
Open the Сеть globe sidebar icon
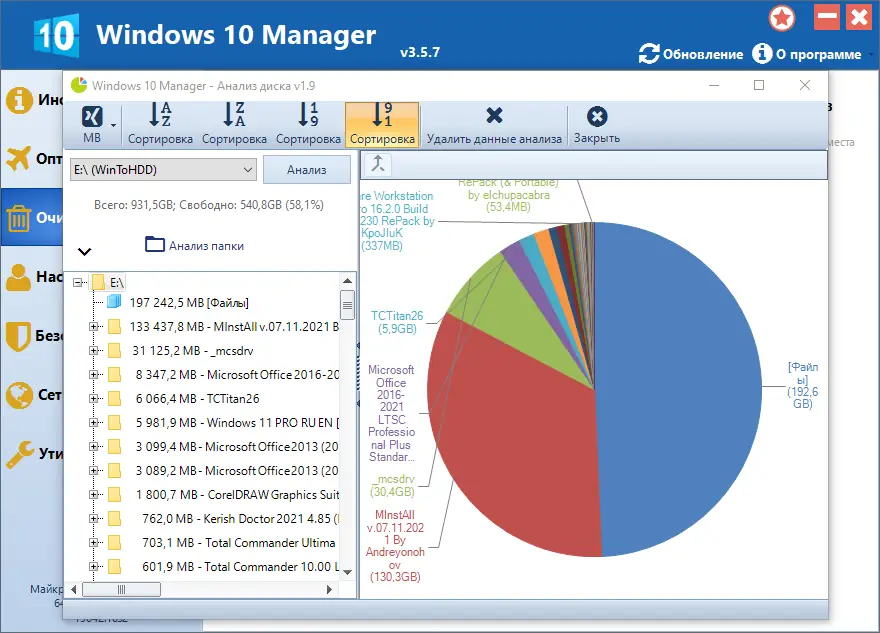coord(19,395)
